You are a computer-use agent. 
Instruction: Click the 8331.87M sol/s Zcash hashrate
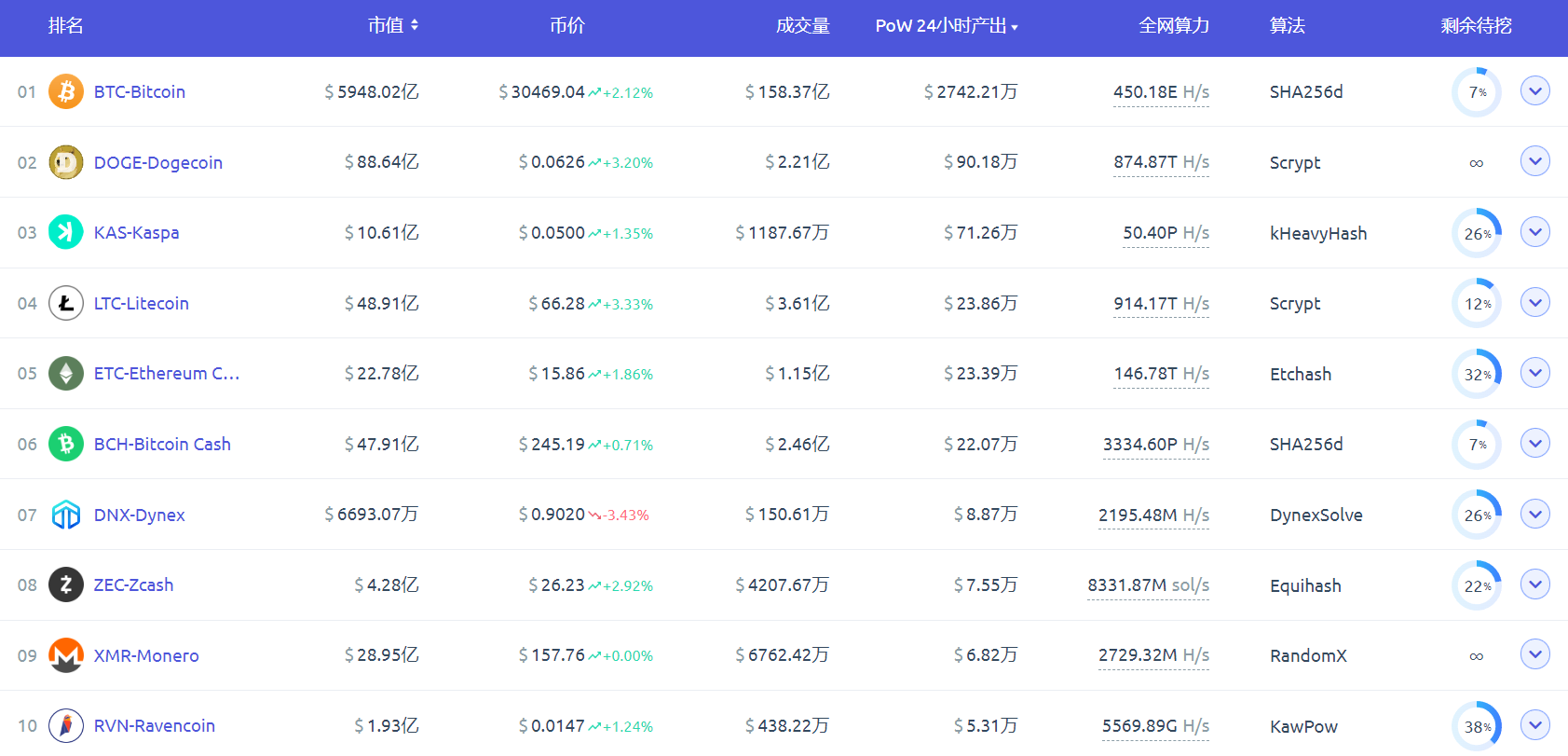(1148, 585)
